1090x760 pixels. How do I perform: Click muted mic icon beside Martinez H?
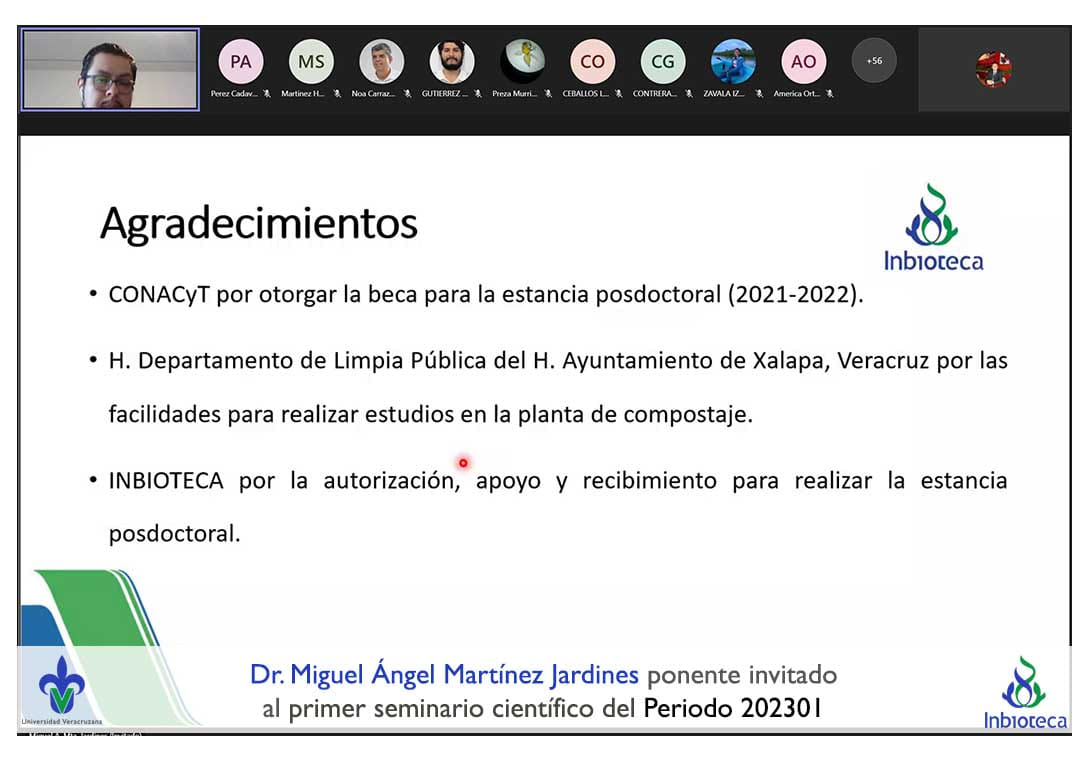click(x=337, y=94)
